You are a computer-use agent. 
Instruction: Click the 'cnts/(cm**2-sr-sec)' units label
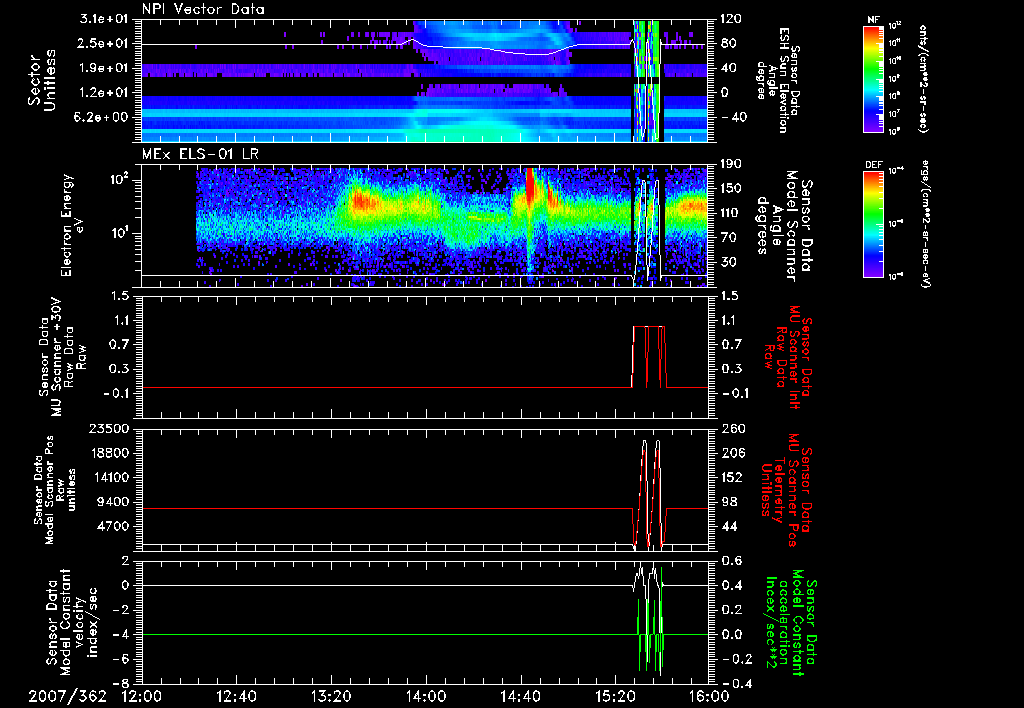[x=923, y=79]
